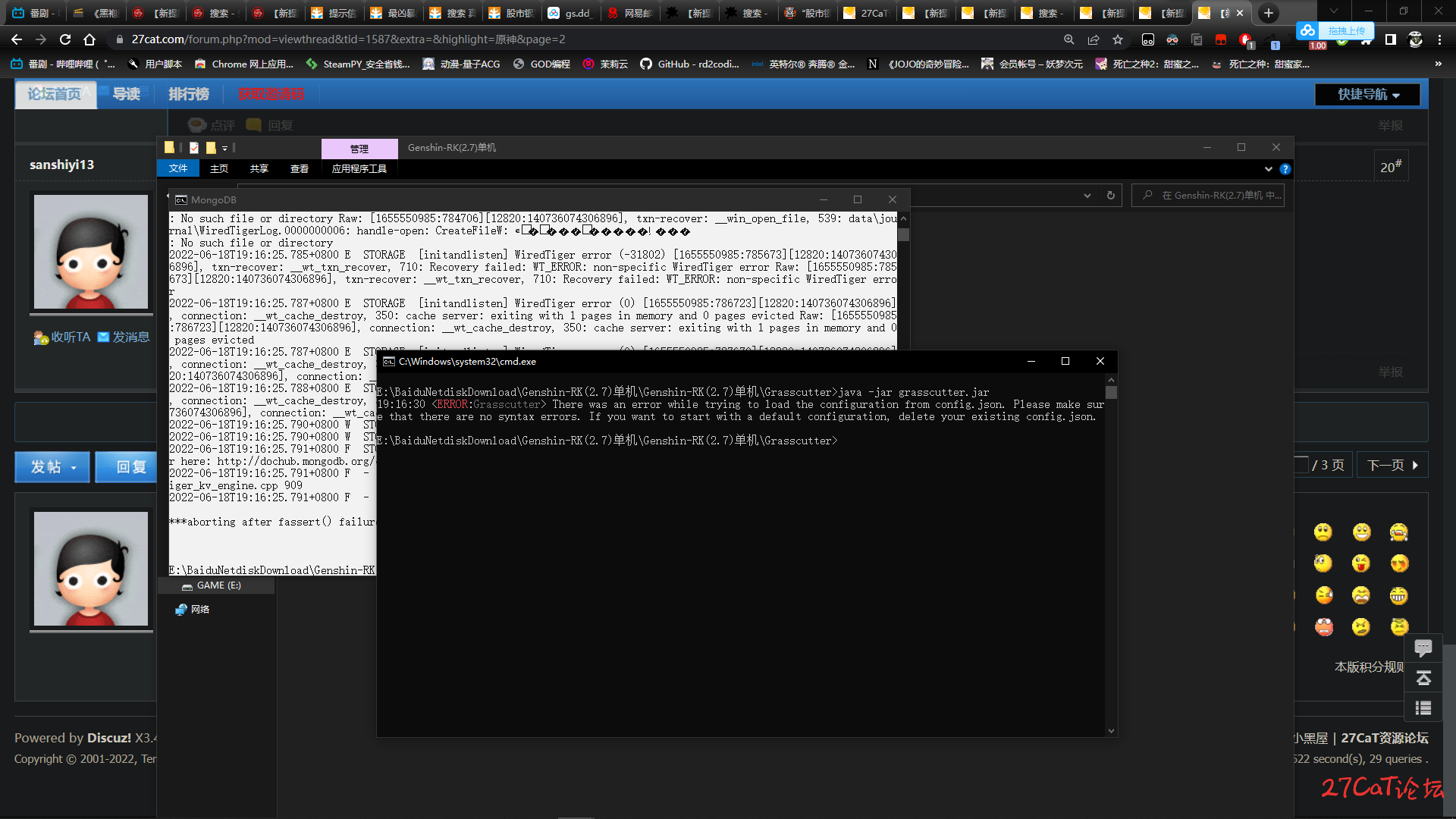The height and width of the screenshot is (819, 1456).
Task: Open browser home page
Action: coord(89,39)
